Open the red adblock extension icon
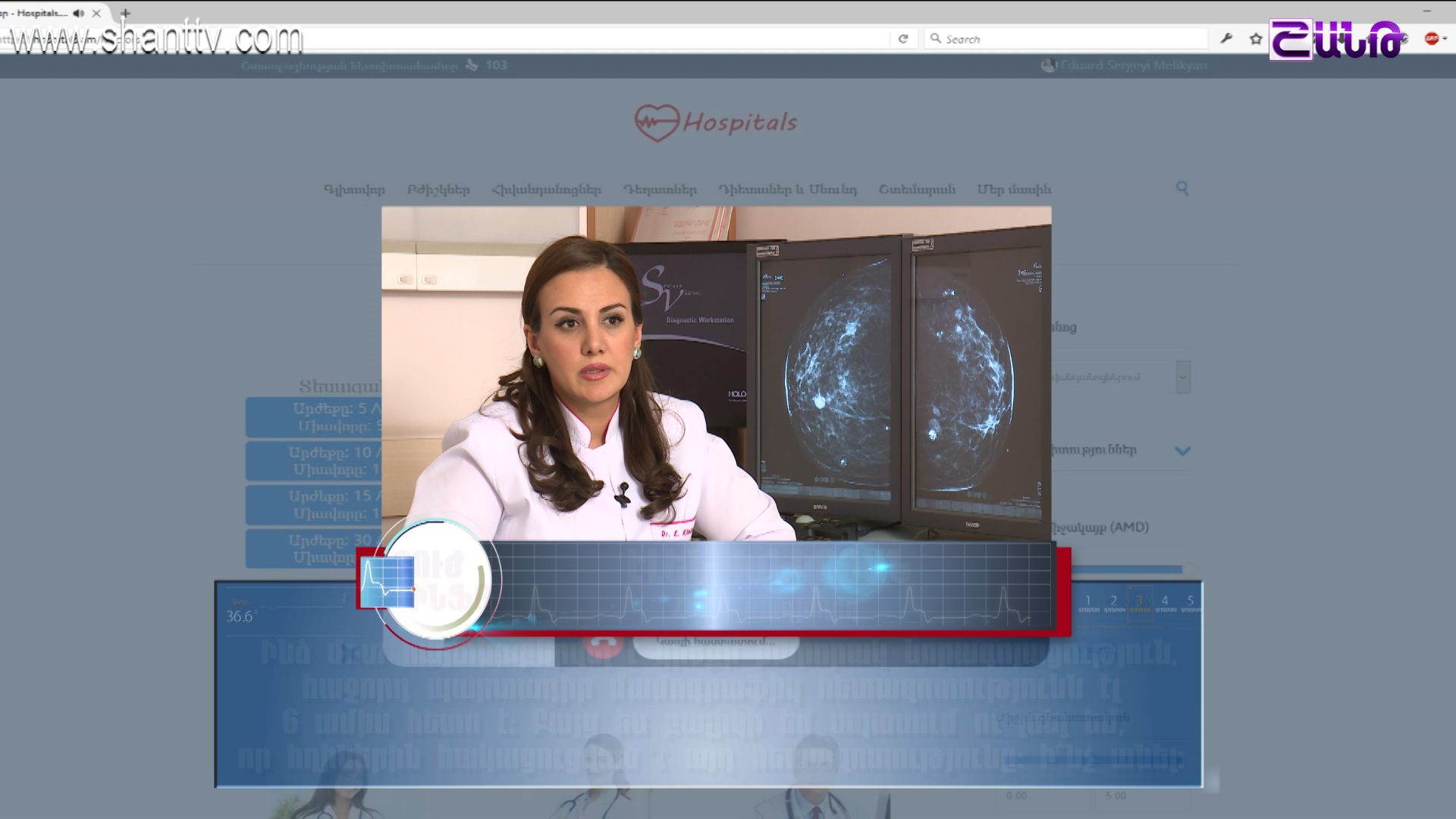This screenshot has width=1456, height=819. click(1431, 39)
